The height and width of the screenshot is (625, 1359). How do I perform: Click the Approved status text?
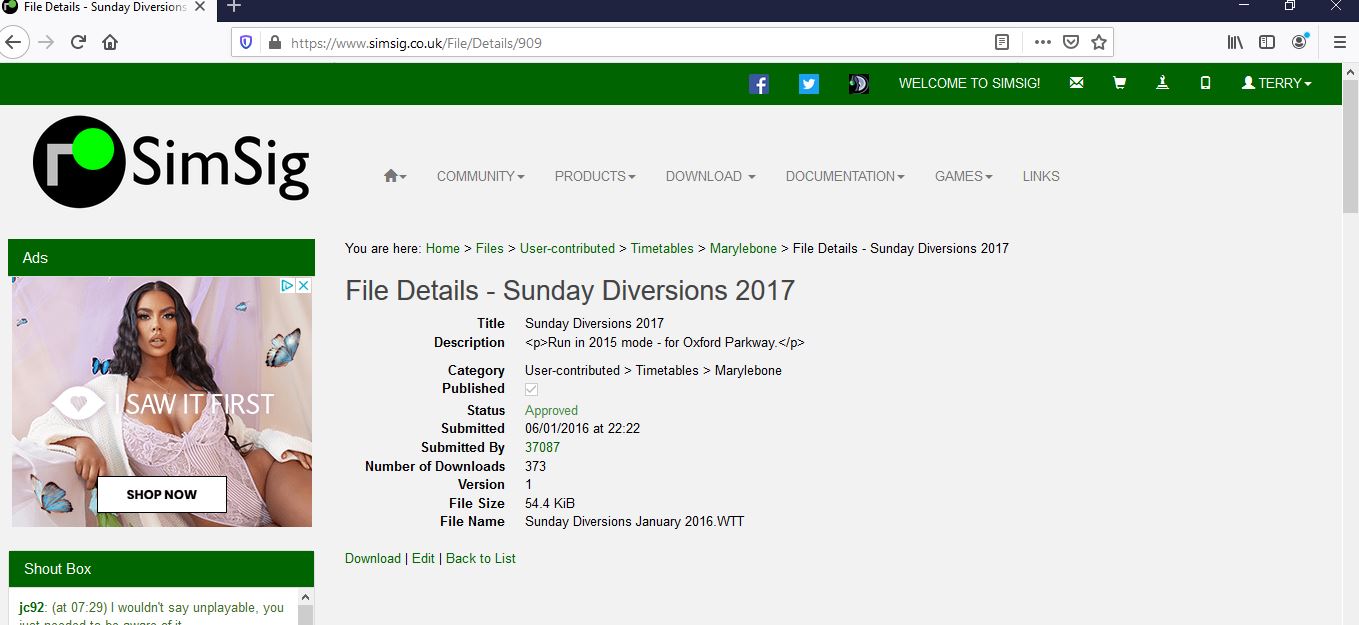tap(551, 410)
